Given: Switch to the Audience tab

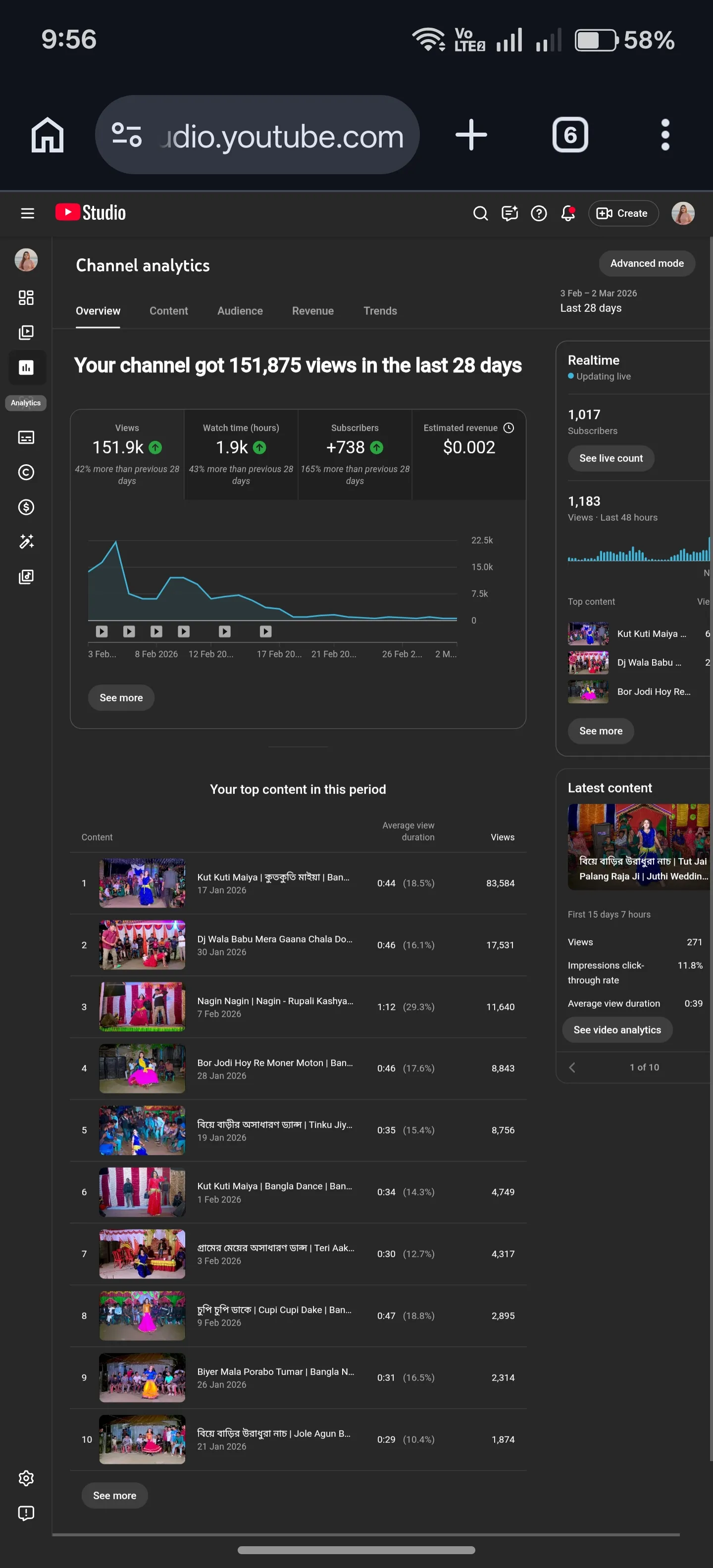Looking at the screenshot, I should pos(240,310).
